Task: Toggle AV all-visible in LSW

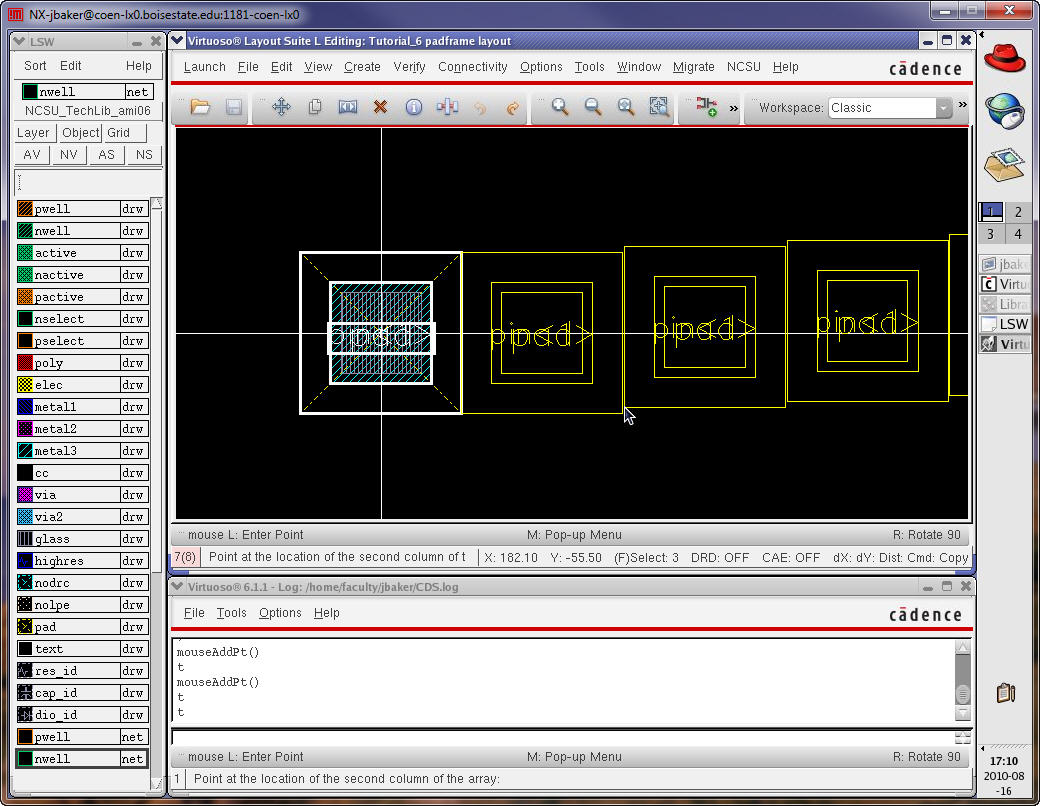Action: pyautogui.click(x=32, y=155)
